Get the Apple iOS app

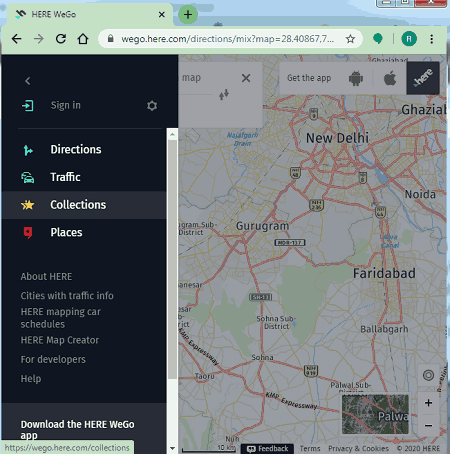point(390,78)
